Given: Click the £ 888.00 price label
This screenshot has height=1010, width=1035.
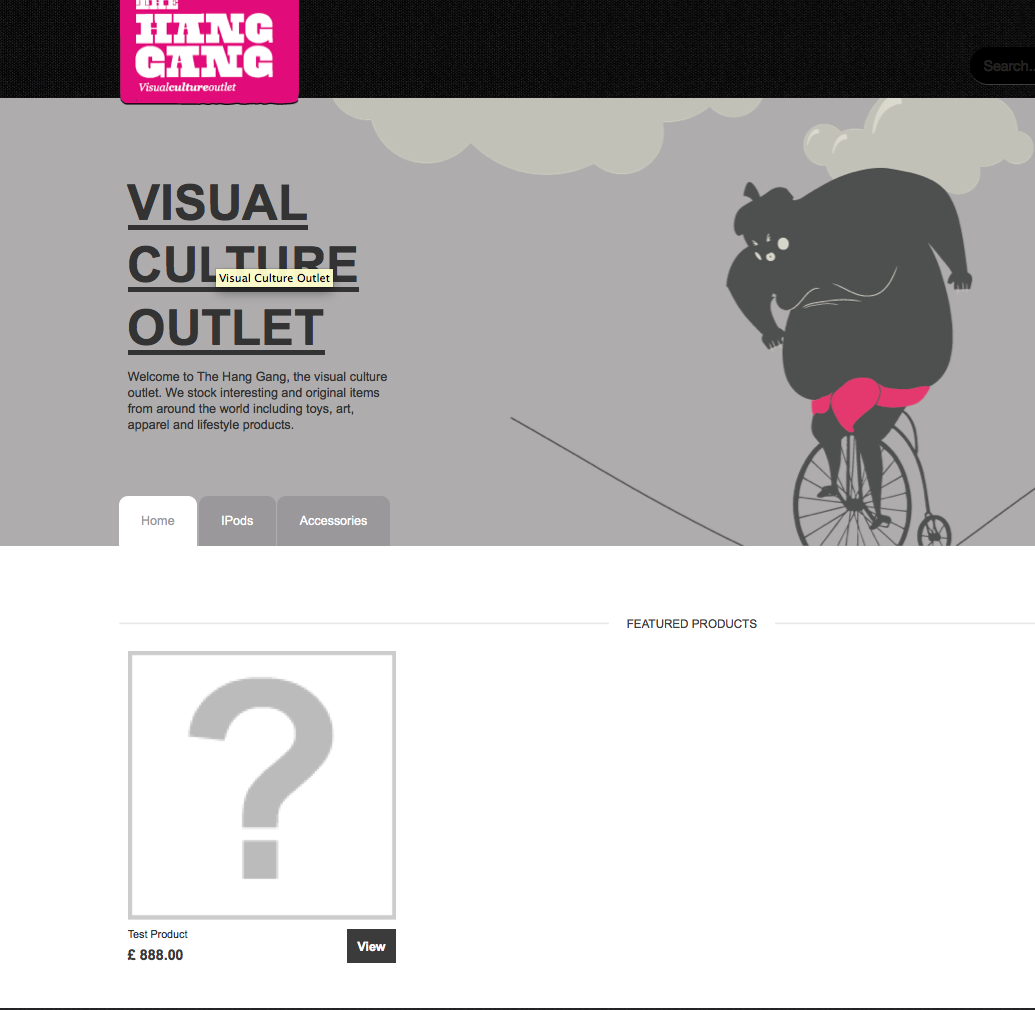Looking at the screenshot, I should pyautogui.click(x=155, y=955).
